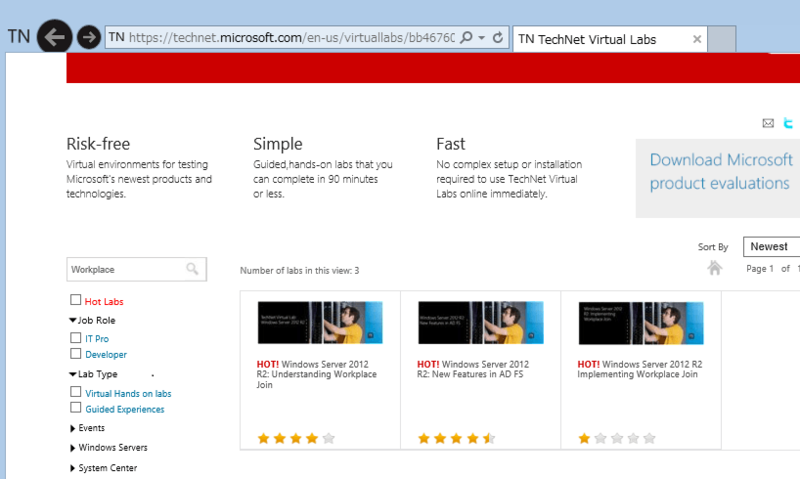Rate New Features in AD FS one star
The height and width of the screenshot is (479, 800).
423,438
